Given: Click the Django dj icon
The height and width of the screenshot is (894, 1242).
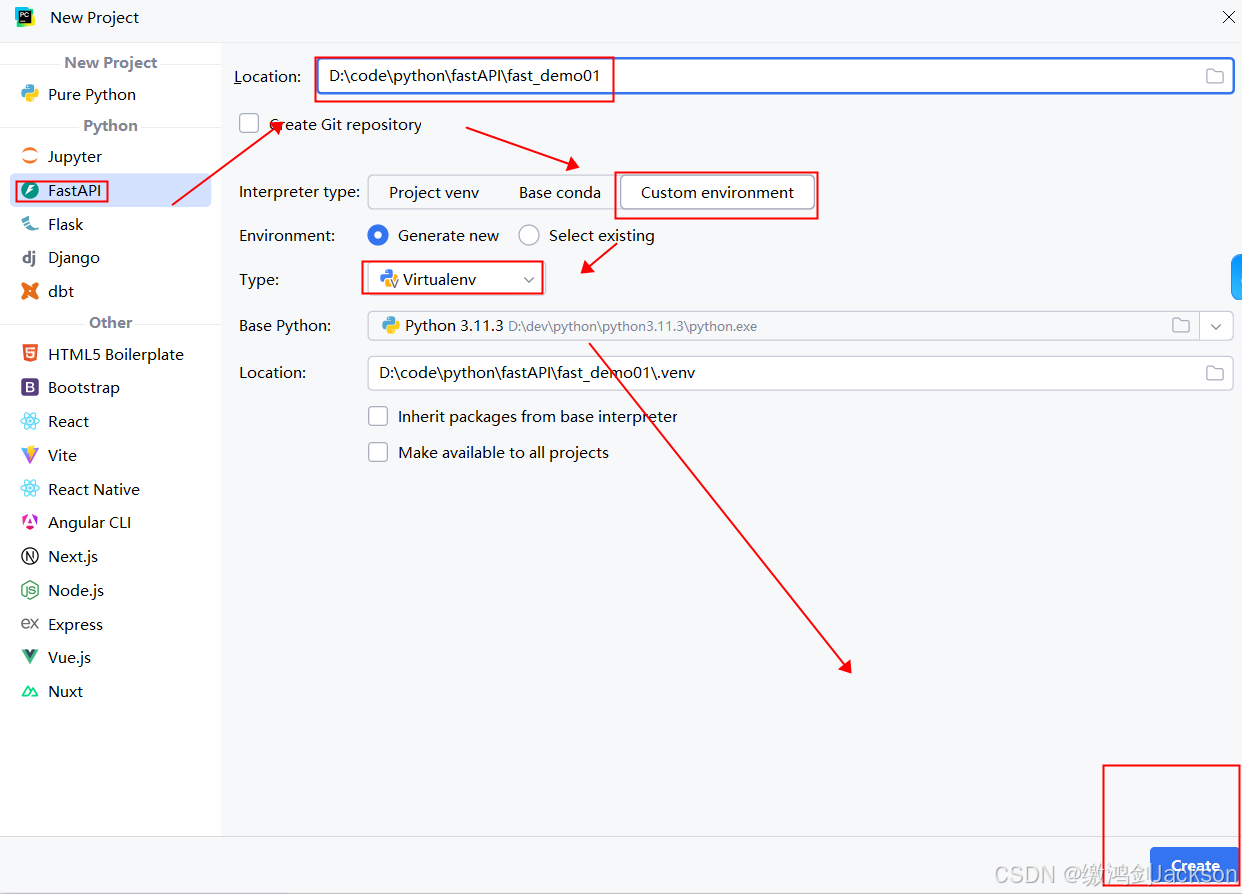Looking at the screenshot, I should [x=30, y=257].
